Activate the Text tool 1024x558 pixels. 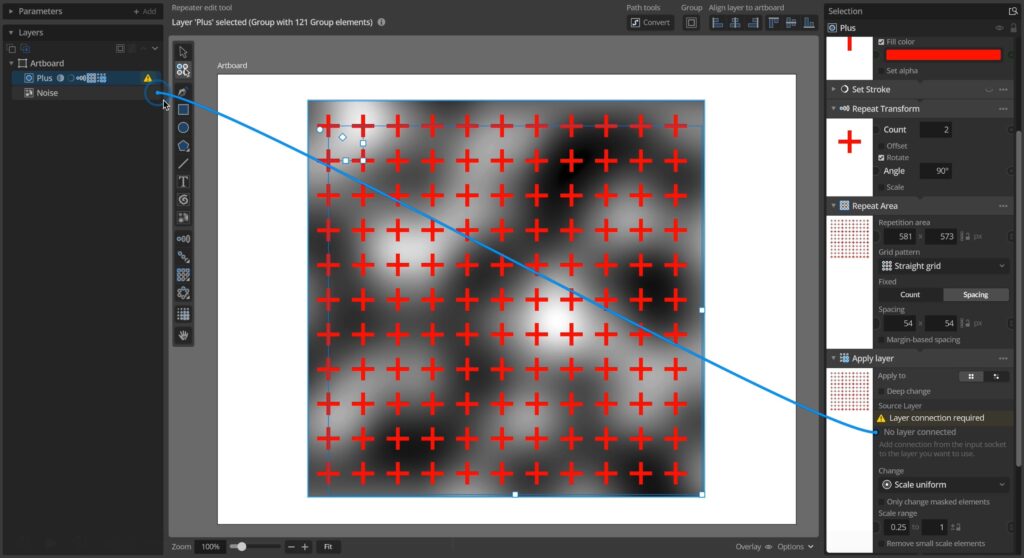[x=183, y=182]
